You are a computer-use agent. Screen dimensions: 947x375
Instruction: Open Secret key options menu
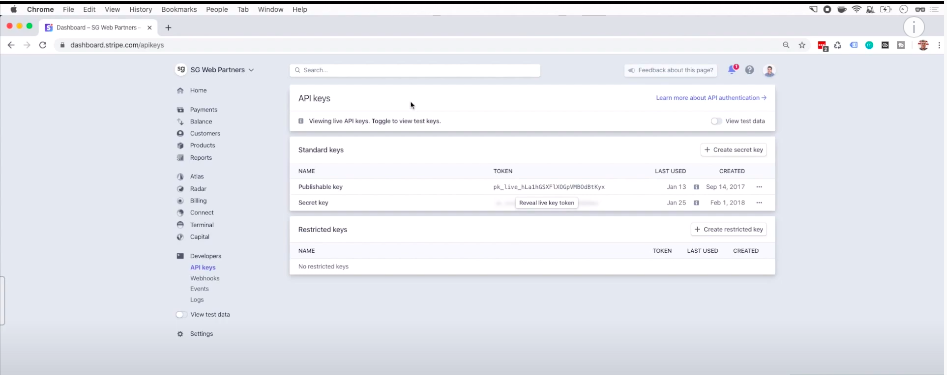[759, 203]
